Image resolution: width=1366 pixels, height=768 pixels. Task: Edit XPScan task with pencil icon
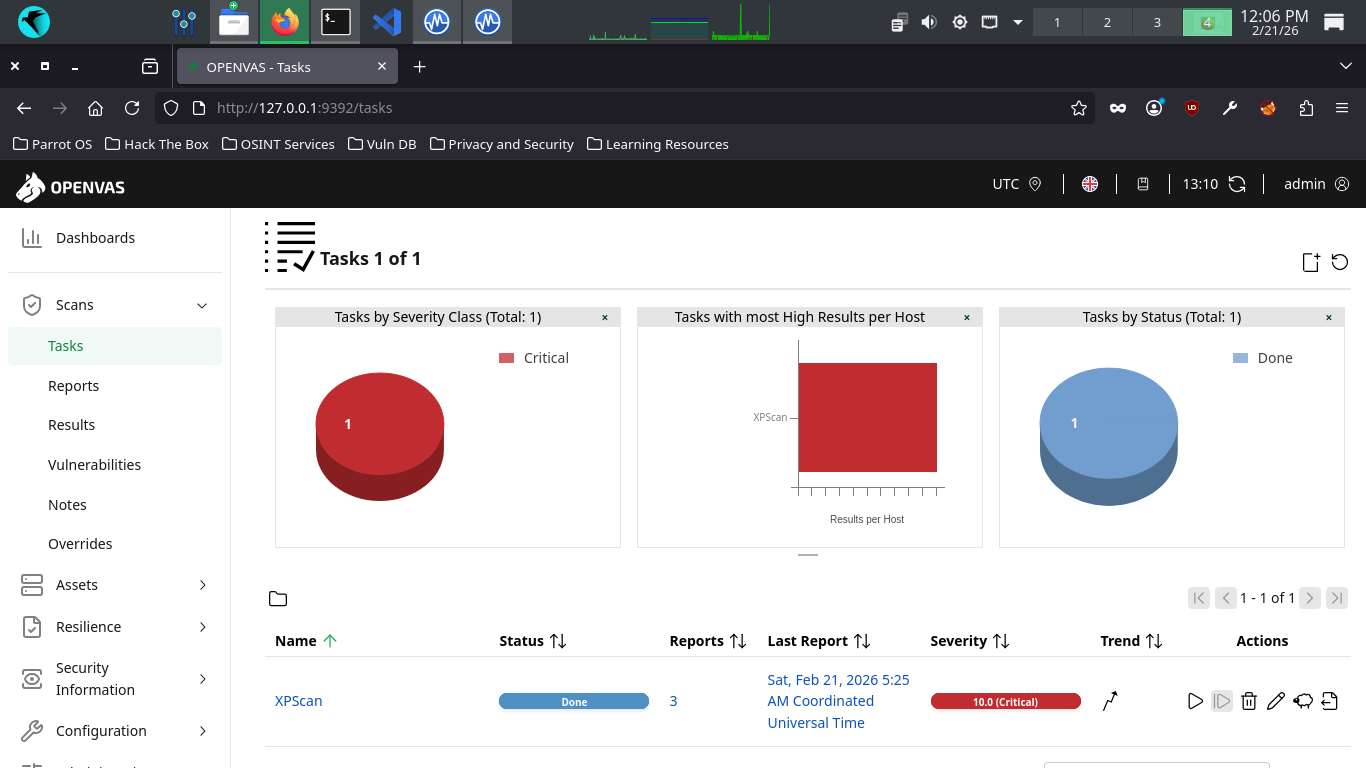tap(1275, 701)
